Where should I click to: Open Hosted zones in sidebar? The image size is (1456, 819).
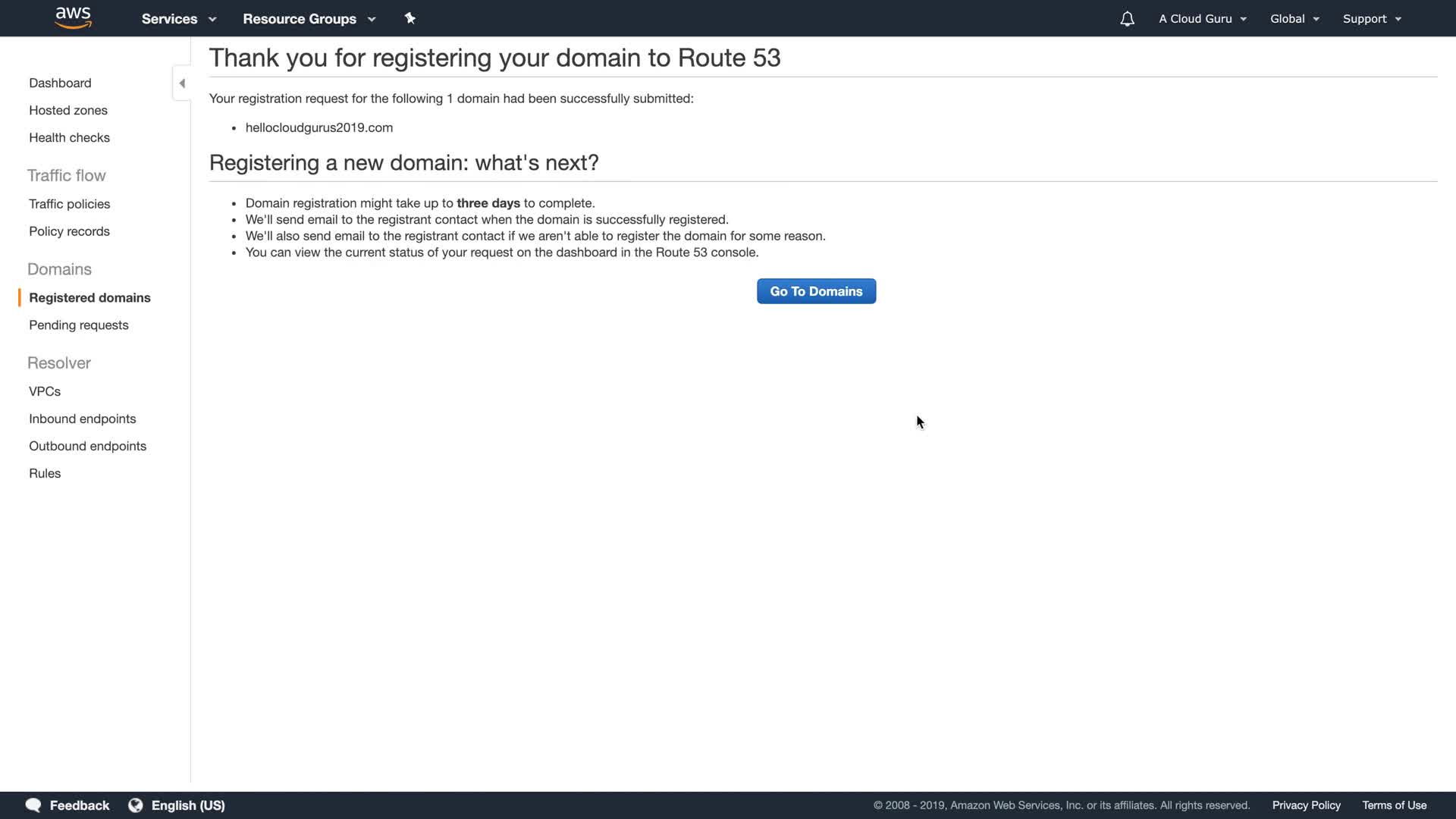point(68,111)
